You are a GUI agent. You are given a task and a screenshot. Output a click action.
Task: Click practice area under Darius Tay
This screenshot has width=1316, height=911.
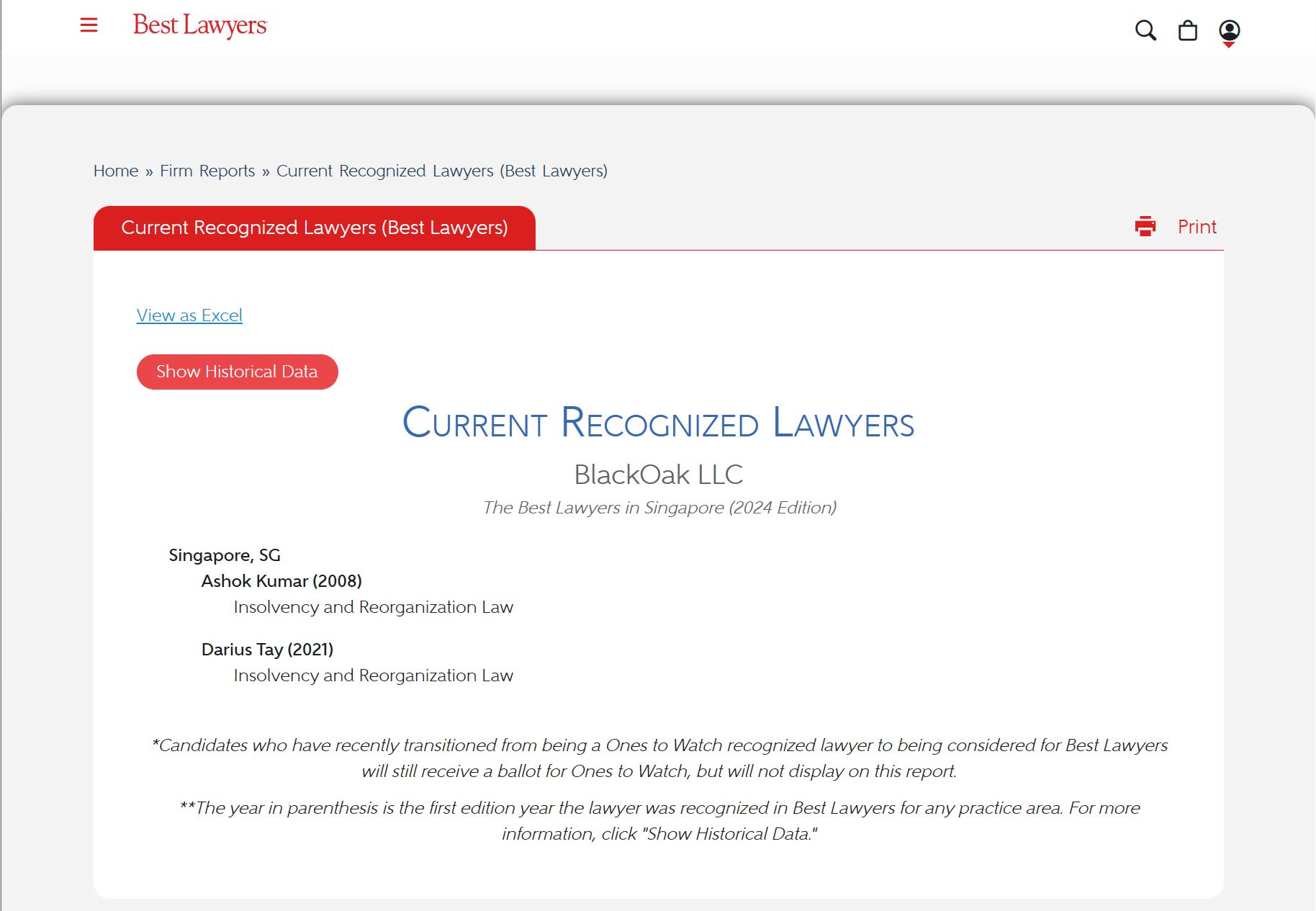373,676
